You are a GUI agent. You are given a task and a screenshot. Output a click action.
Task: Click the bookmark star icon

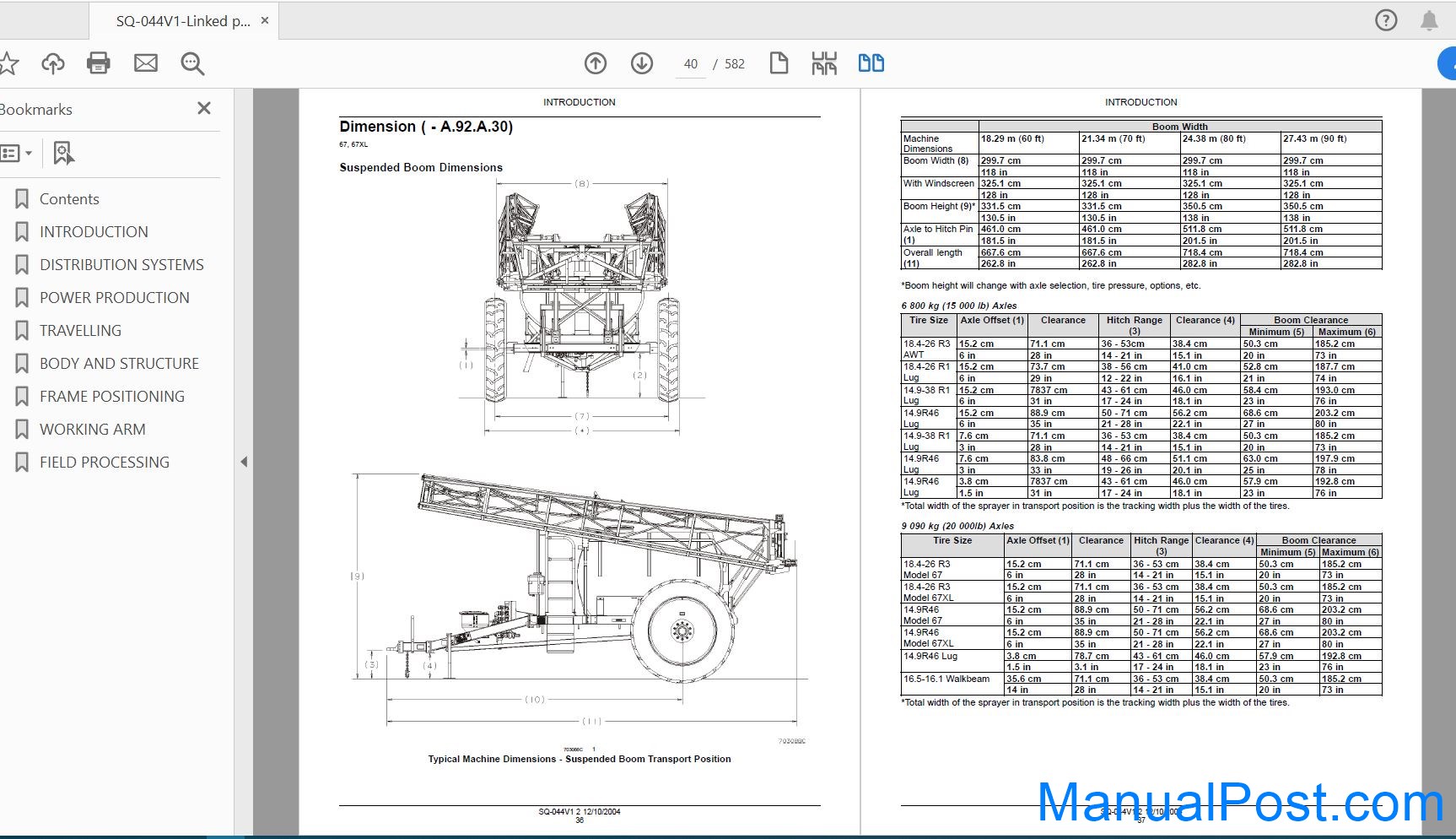tap(8, 63)
